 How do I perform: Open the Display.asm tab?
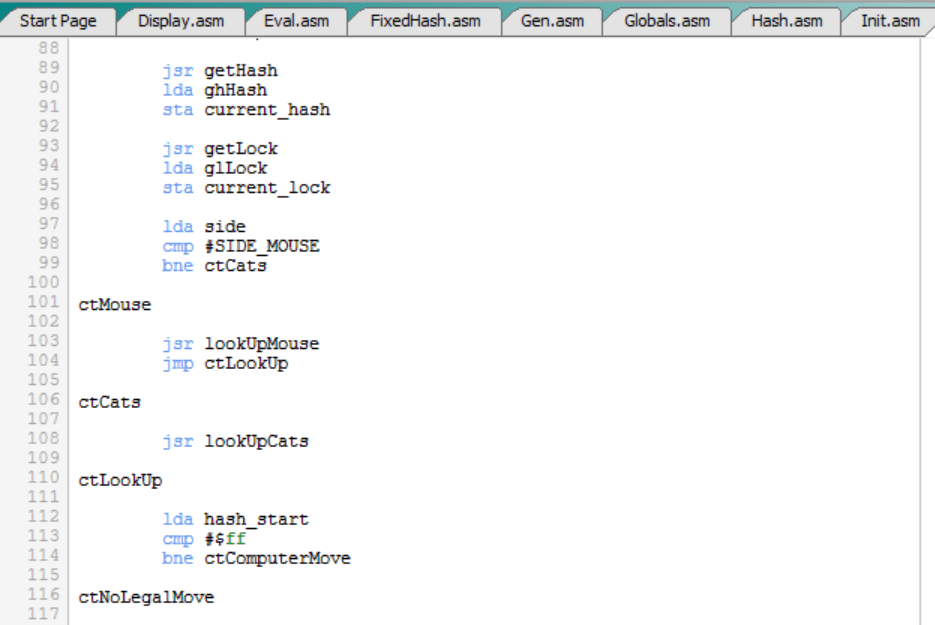tap(181, 21)
